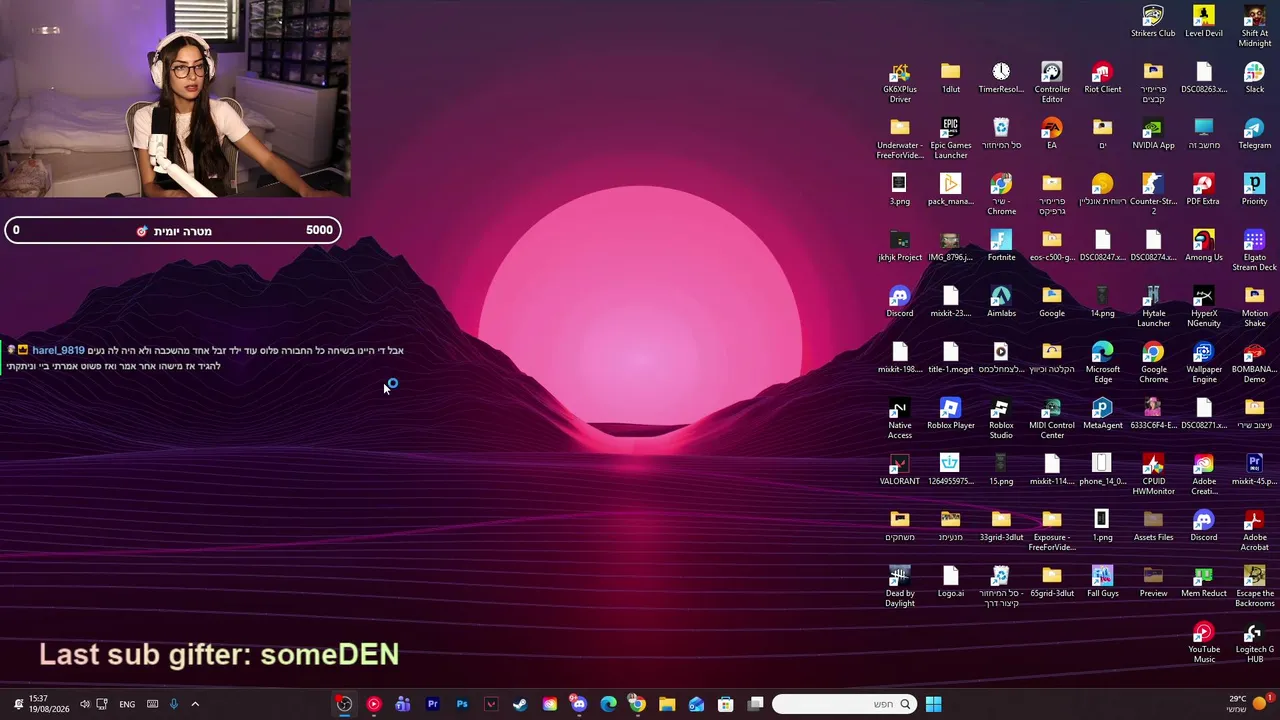Open the 14.png file icon

click(1102, 301)
